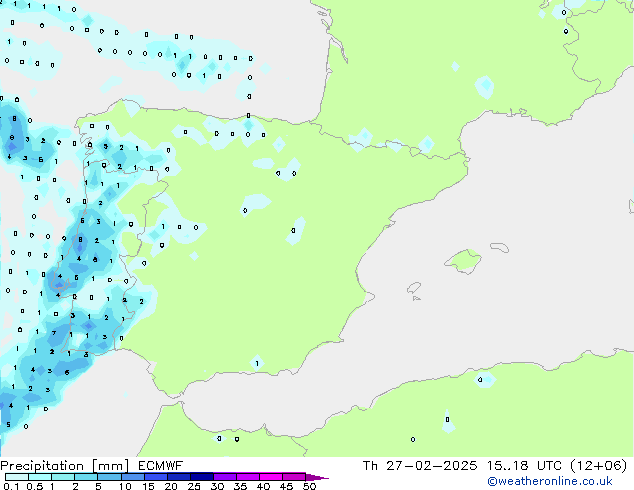Click the 30–35 mm purple swatch
The width and height of the screenshot is (634, 490).
(224, 477)
